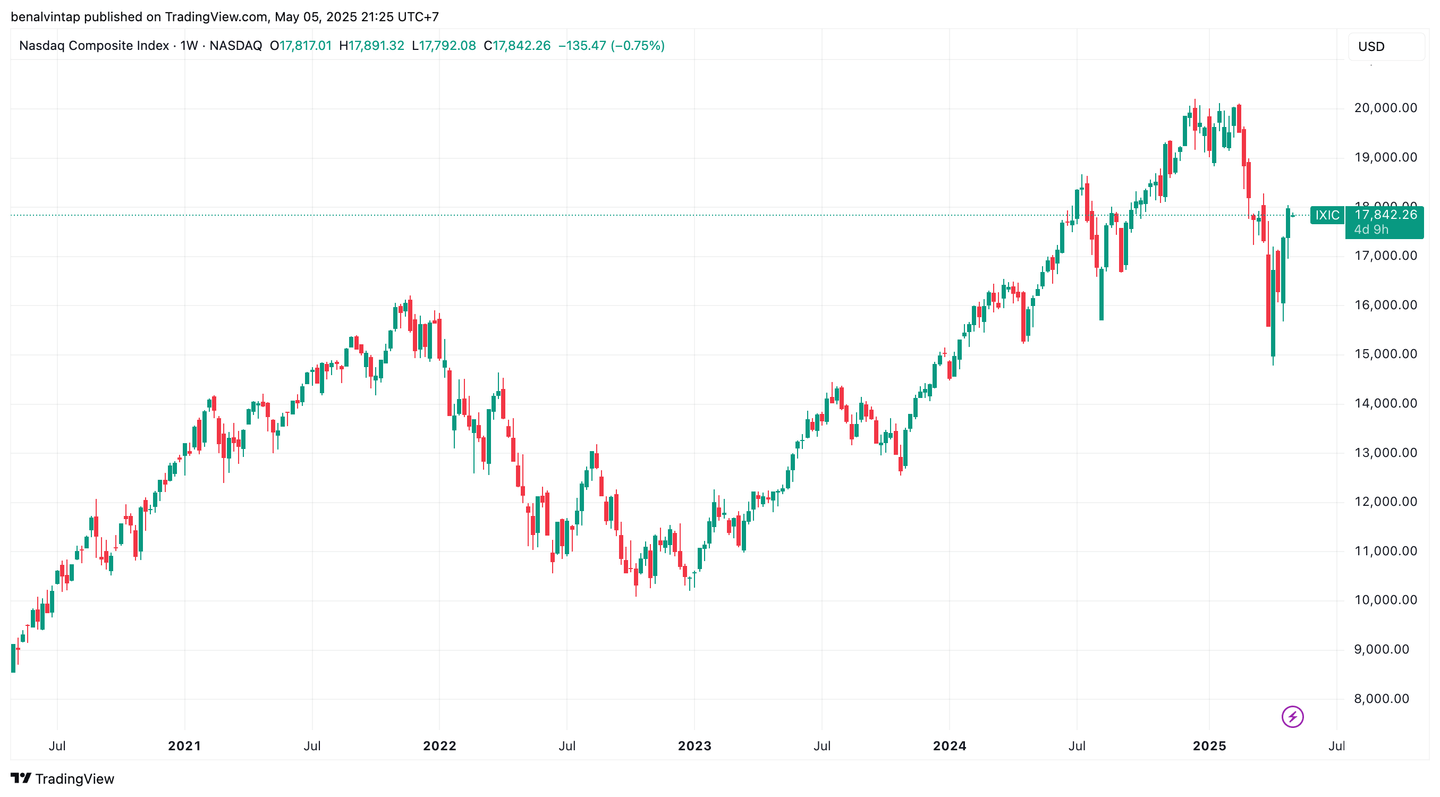Select the 1W interval label
This screenshot has width=1440, height=797.
tap(188, 46)
